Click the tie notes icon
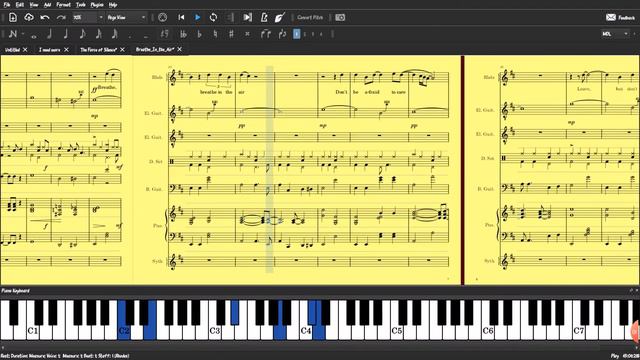Screen dimensions: 640x360 click(265, 34)
